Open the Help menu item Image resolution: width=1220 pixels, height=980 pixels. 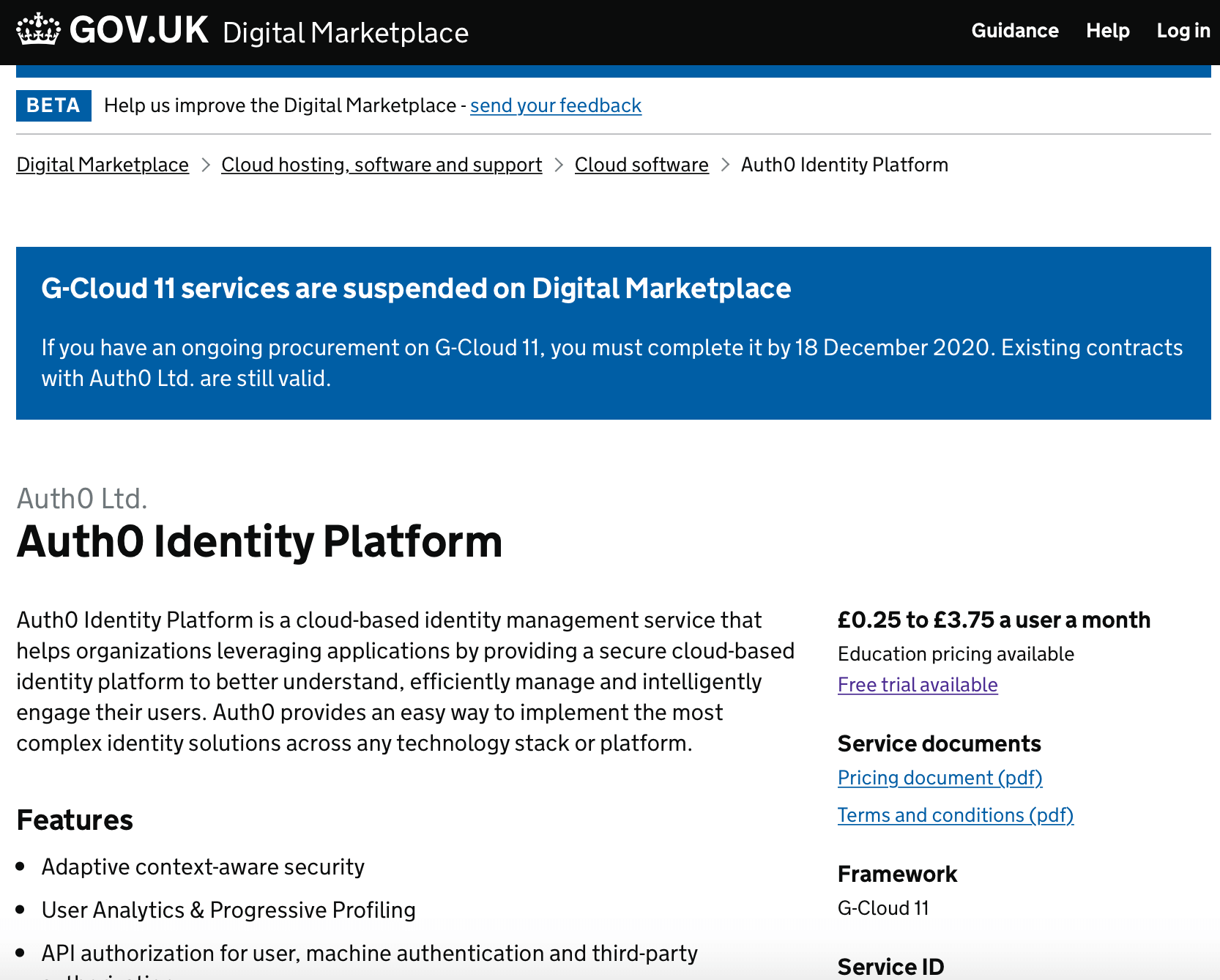tap(1108, 31)
